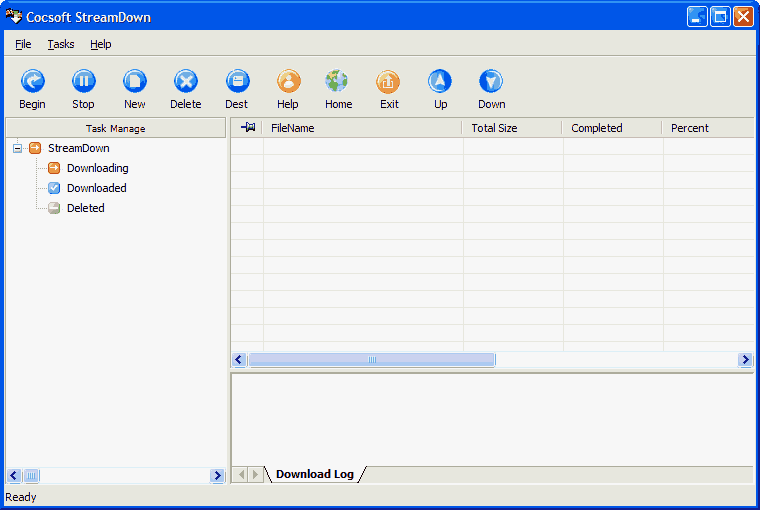The height and width of the screenshot is (510, 760).
Task: Click the file list horizontal scrollbar thumb
Action: (x=372, y=360)
